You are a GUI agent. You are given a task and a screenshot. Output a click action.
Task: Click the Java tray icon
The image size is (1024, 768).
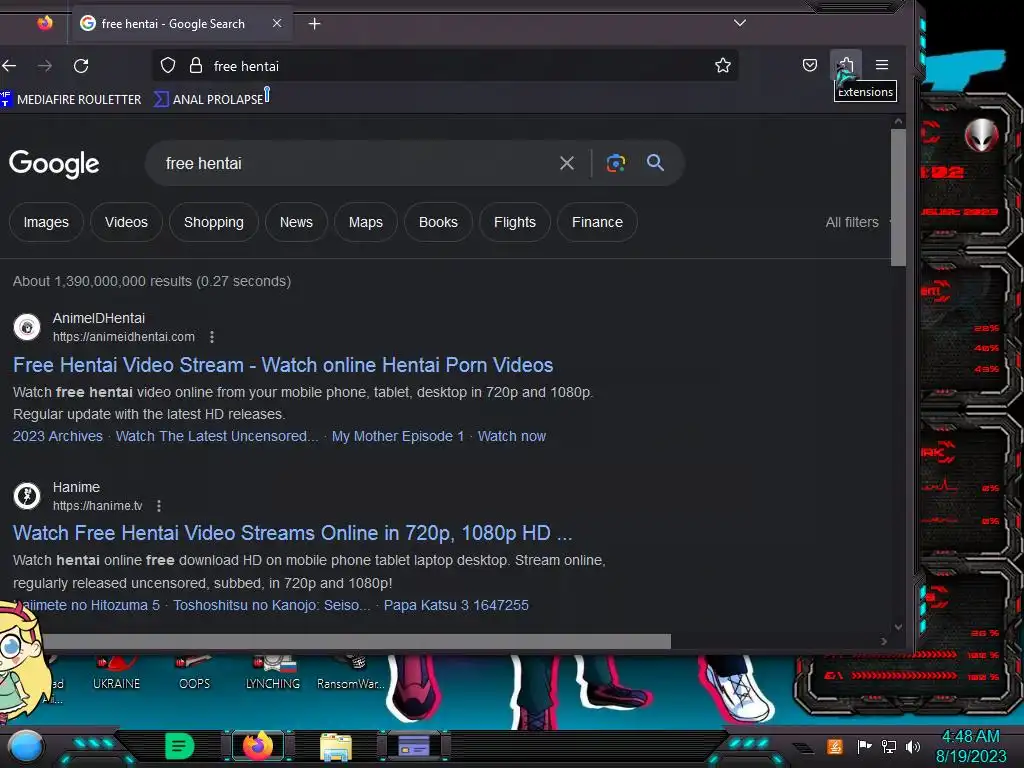pos(835,746)
